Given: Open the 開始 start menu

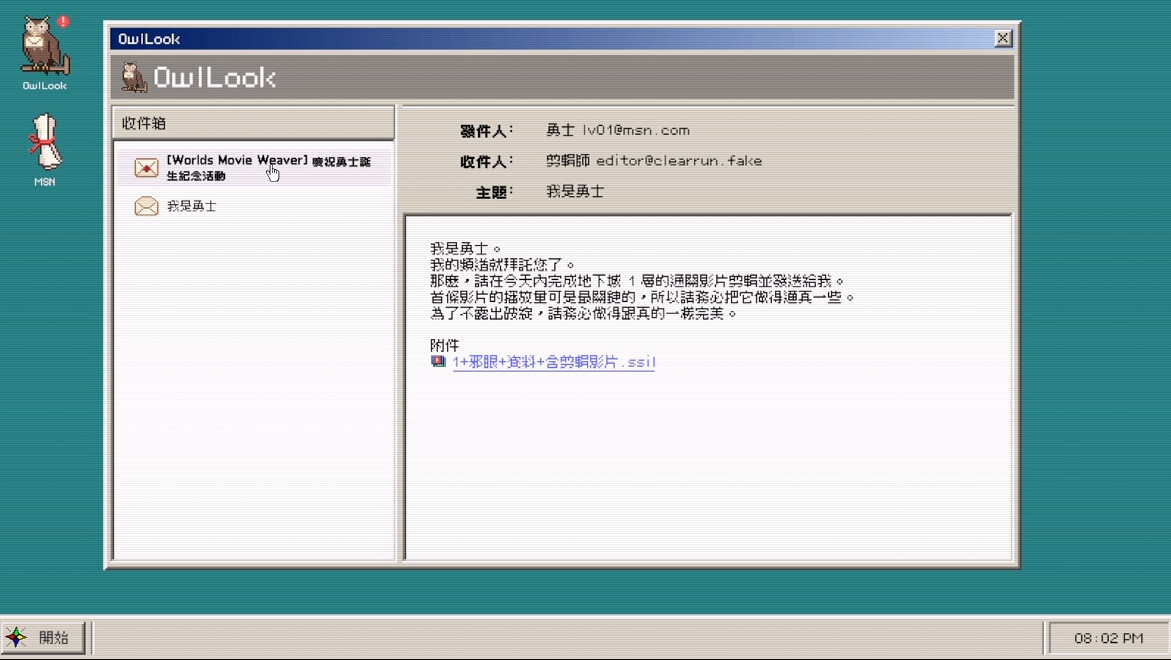Looking at the screenshot, I should [44, 637].
